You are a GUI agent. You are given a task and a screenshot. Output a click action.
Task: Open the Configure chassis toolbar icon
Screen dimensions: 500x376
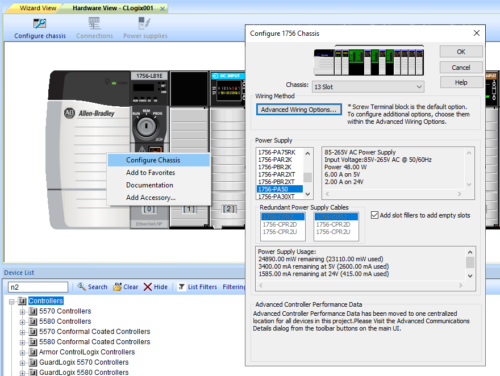(x=40, y=23)
